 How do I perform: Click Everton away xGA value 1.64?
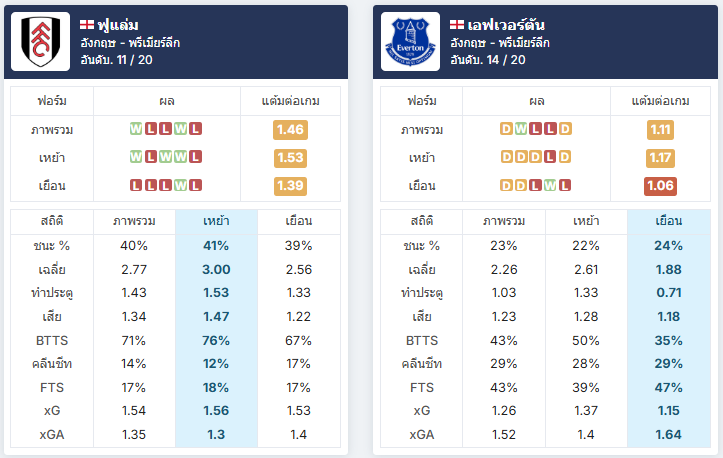pos(669,434)
